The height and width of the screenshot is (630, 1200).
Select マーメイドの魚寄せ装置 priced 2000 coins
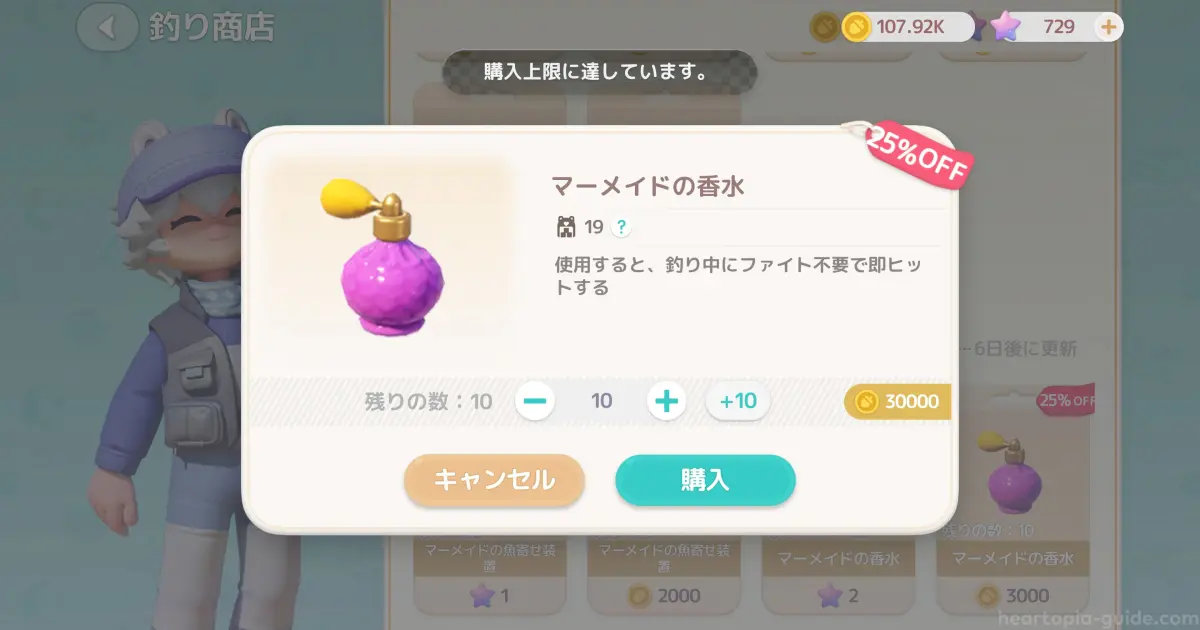coord(664,575)
